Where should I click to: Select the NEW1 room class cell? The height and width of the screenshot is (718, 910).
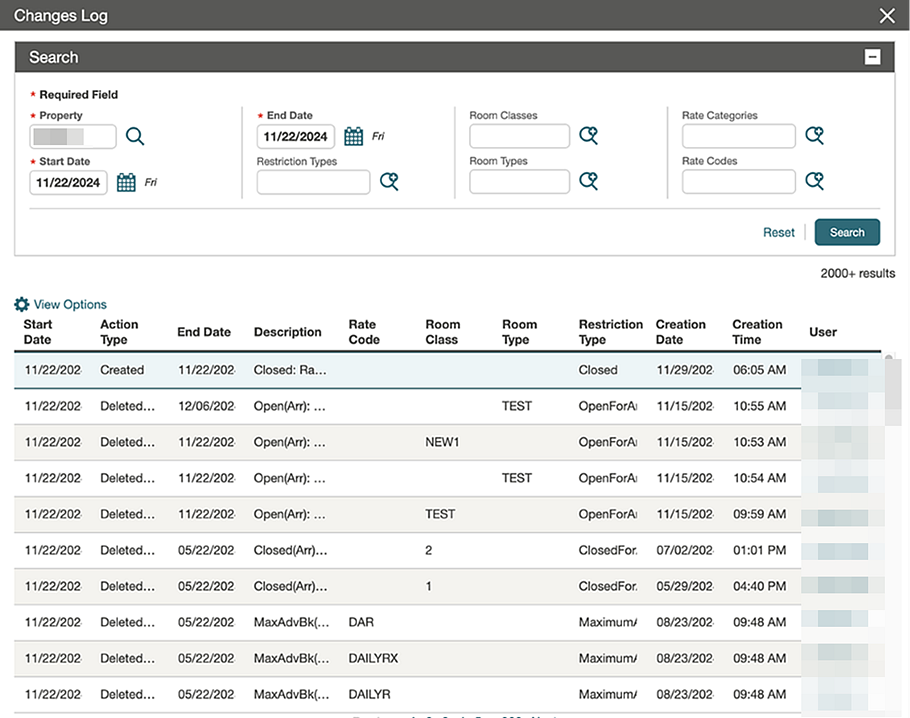[x=442, y=442]
